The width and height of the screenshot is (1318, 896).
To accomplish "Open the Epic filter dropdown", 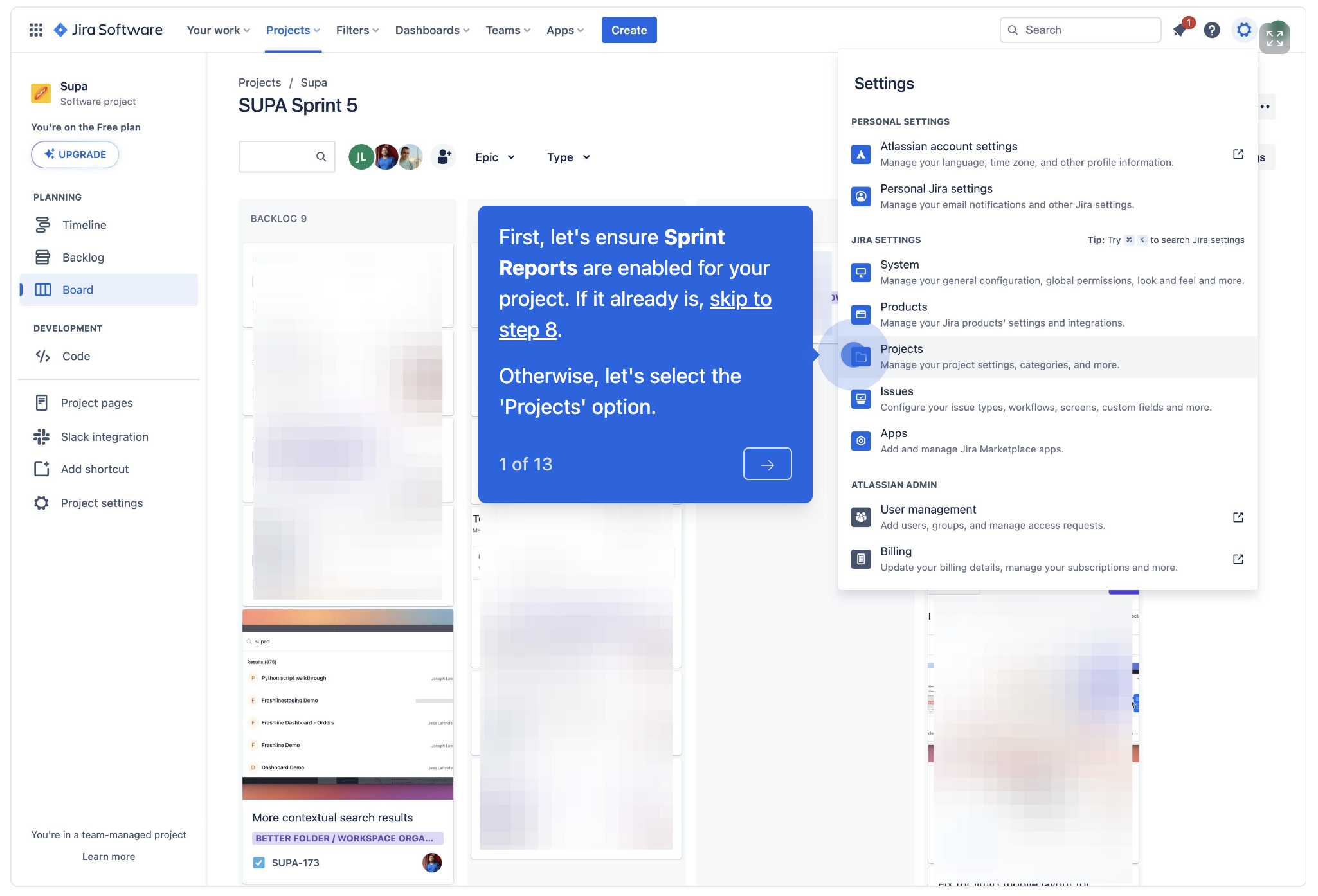I will click(495, 157).
